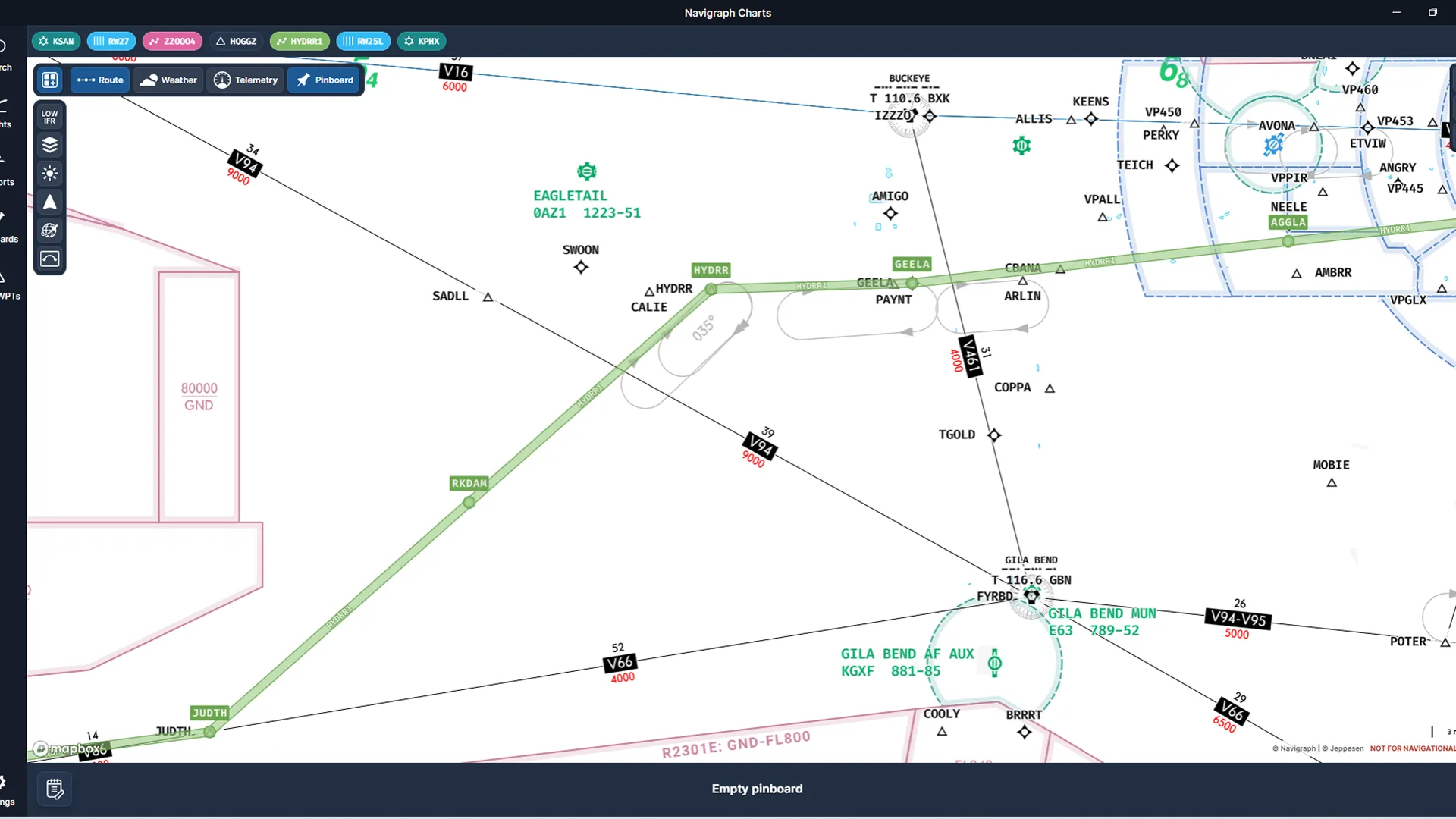Select the KPHX airport chip
Image resolution: width=1456 pixels, height=819 pixels.
(x=422, y=41)
